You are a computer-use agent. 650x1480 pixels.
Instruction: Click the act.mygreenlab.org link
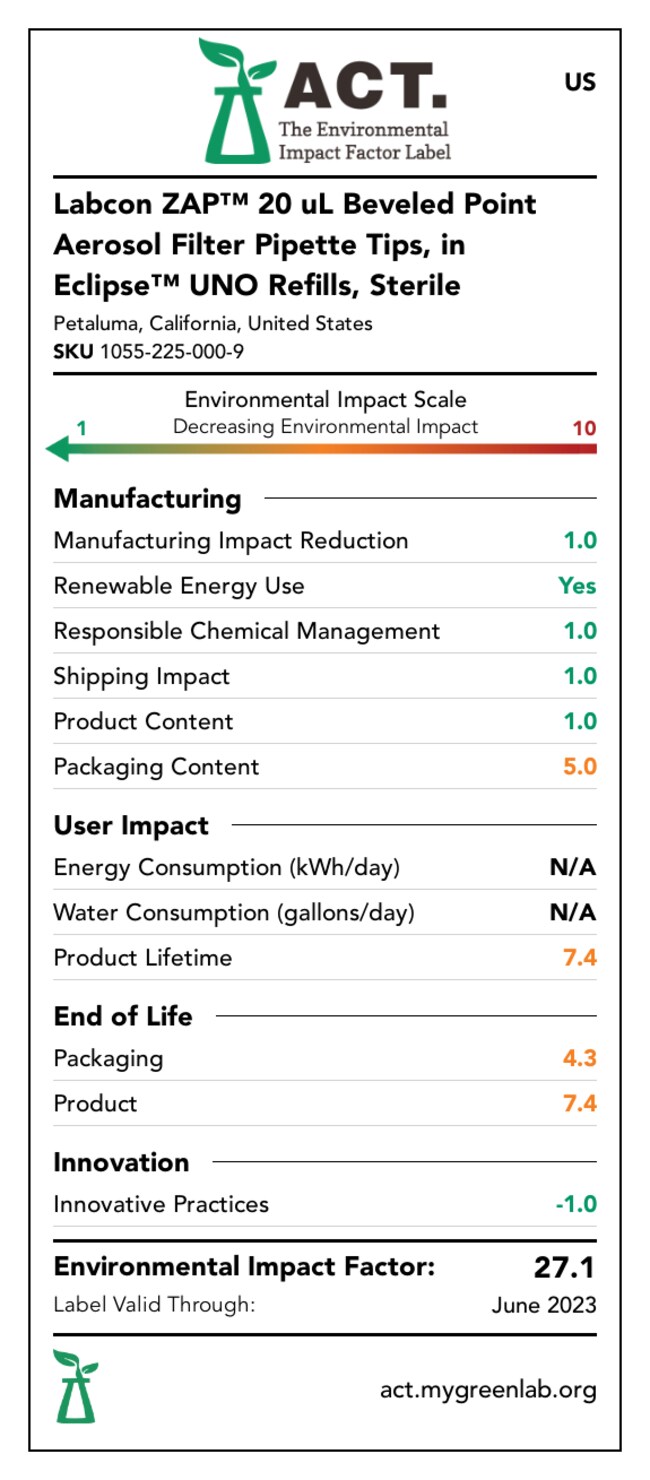pos(488,1389)
